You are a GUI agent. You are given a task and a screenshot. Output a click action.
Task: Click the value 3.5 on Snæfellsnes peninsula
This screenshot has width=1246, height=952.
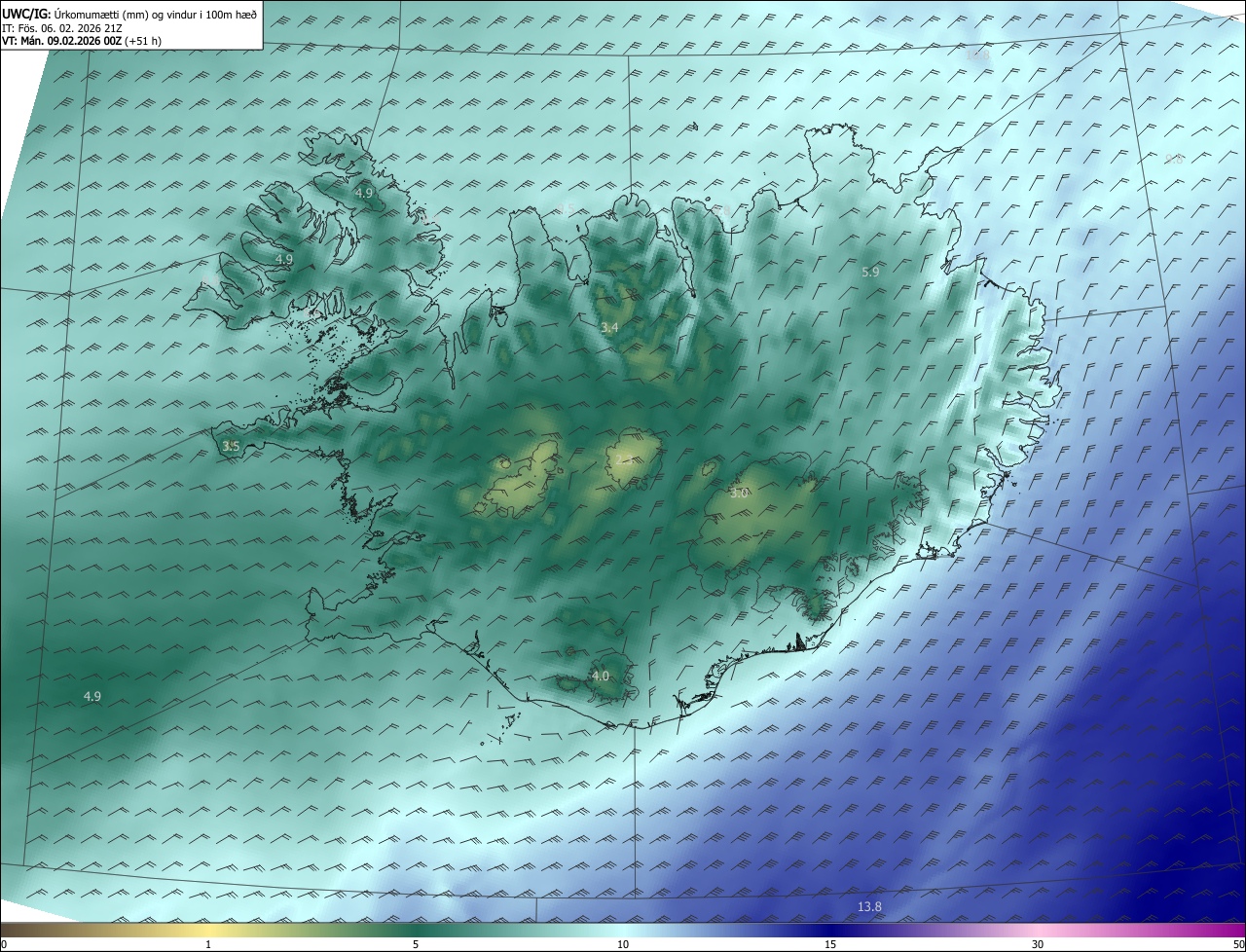point(231,446)
